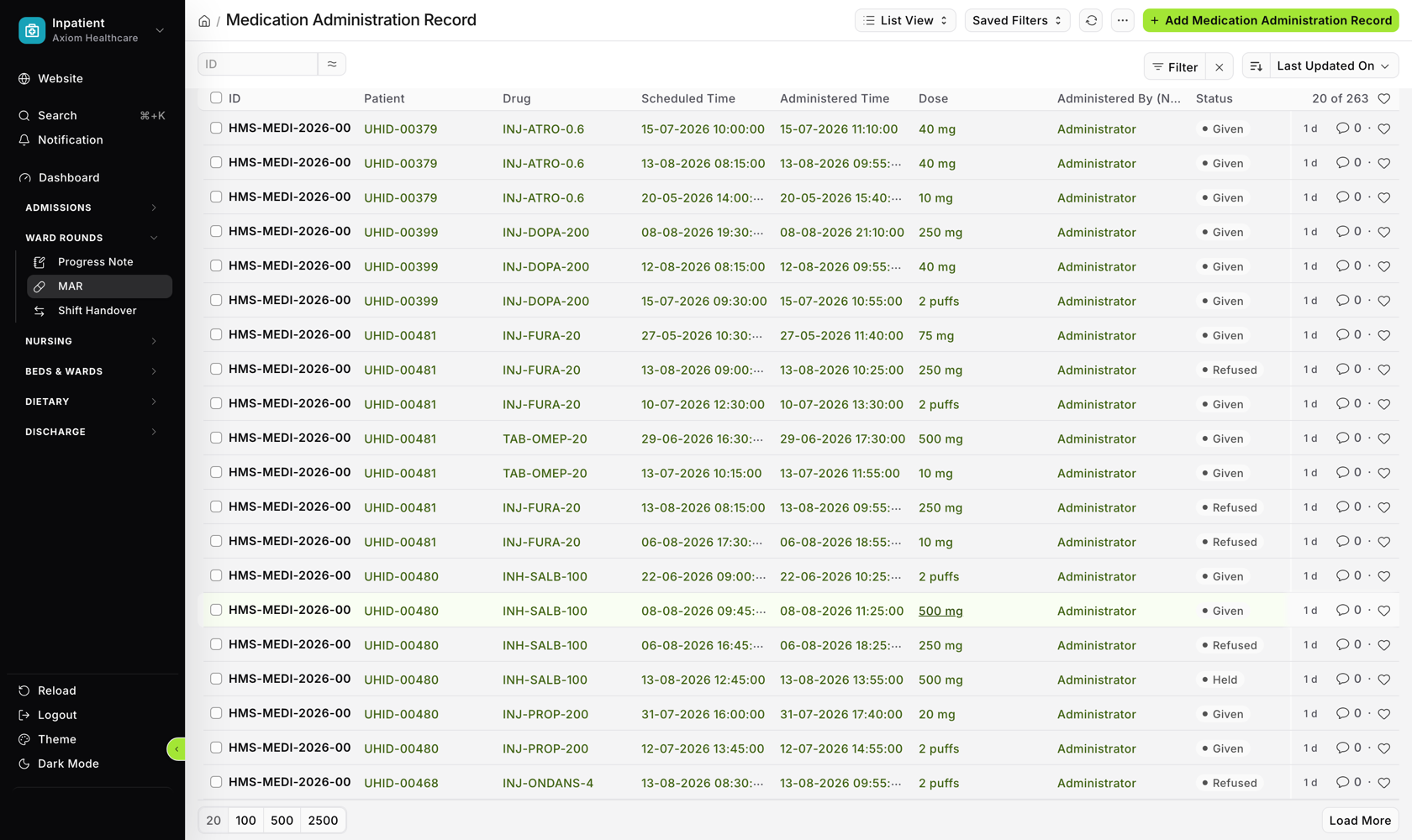Screen dimensions: 1412x840
Task: Click the Filter button
Action: tap(1175, 67)
